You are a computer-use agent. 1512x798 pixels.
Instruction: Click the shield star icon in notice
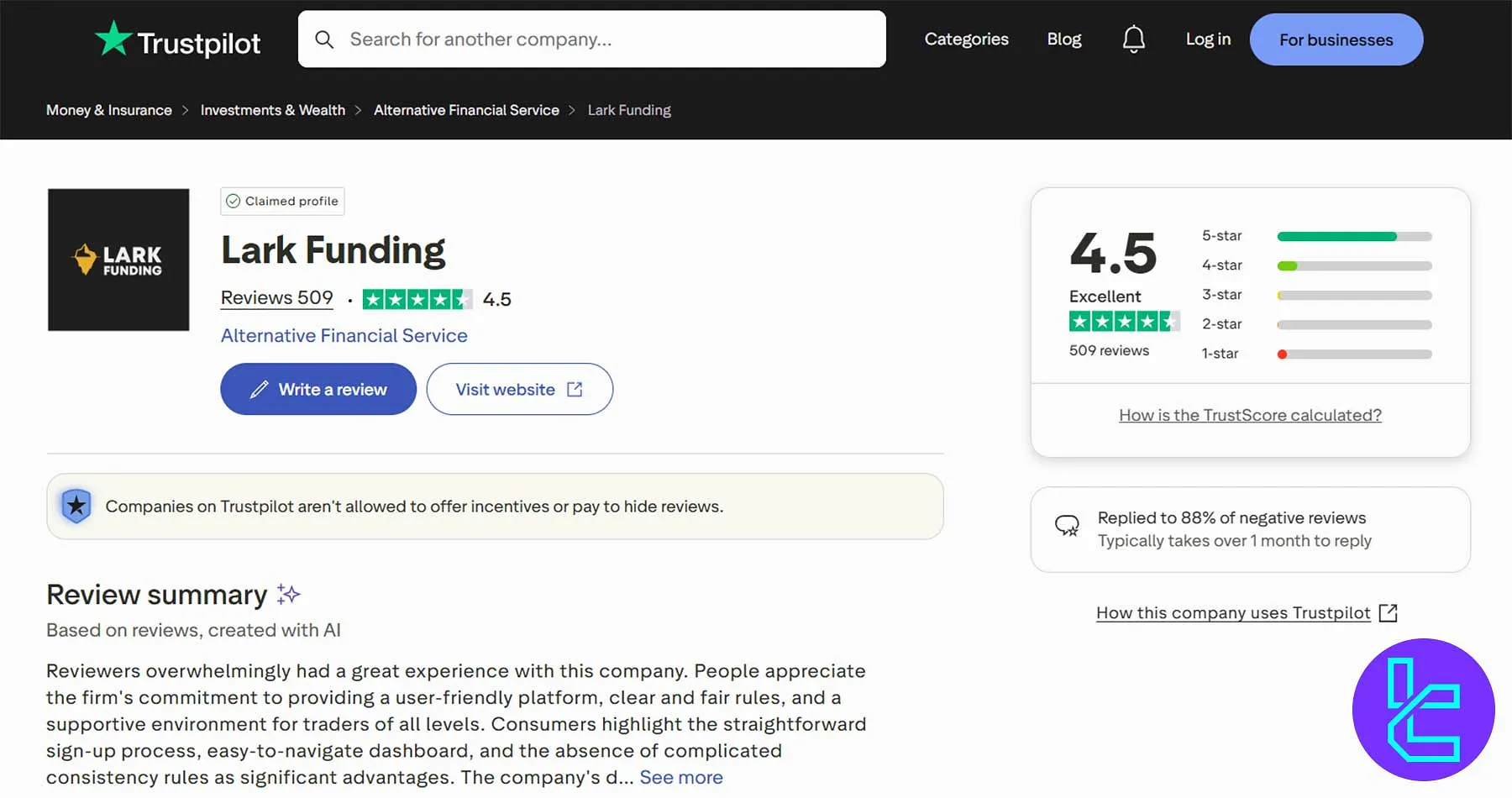[x=76, y=506]
